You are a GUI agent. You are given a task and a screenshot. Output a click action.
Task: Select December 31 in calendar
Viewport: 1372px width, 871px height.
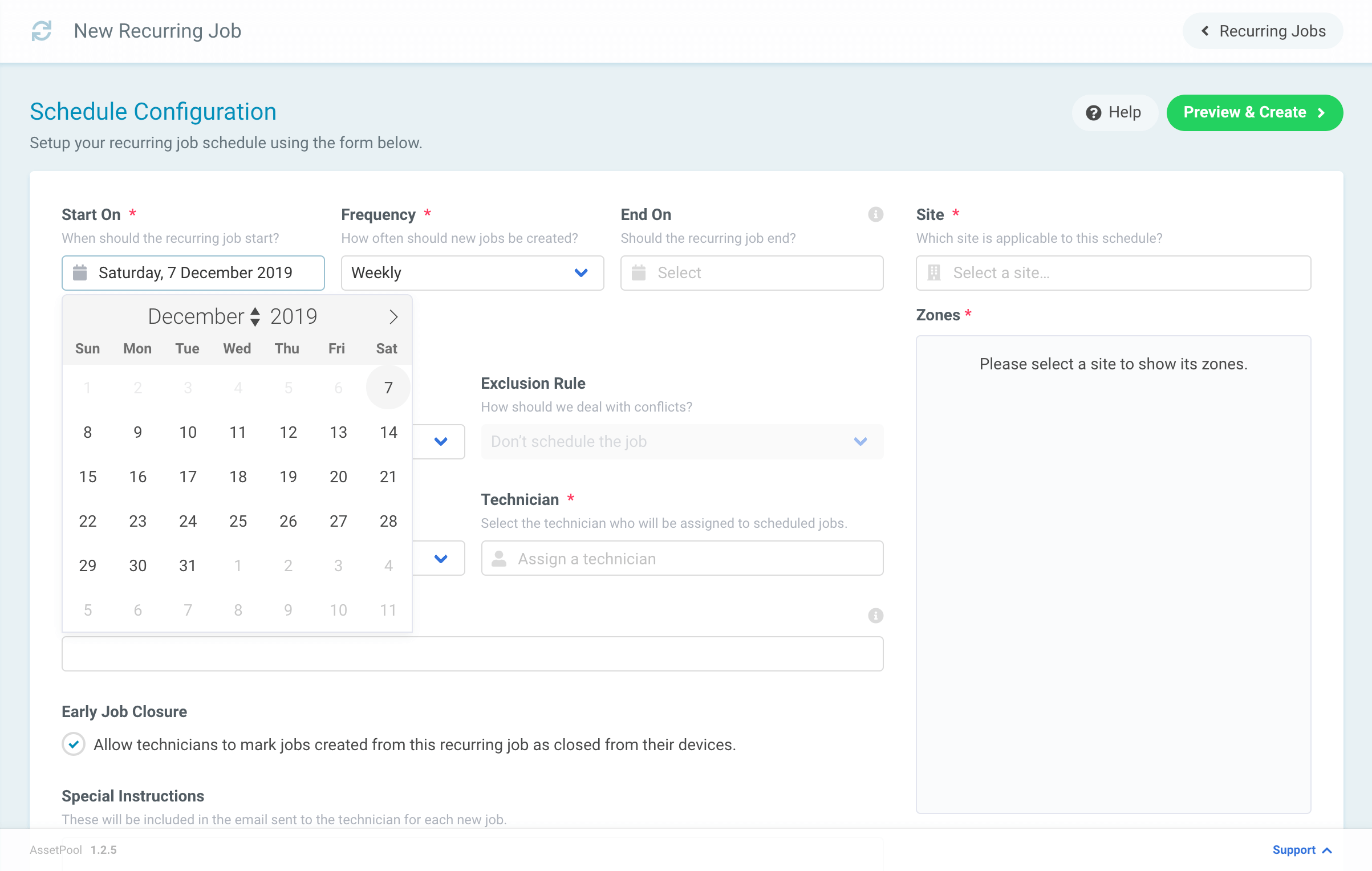[188, 565]
